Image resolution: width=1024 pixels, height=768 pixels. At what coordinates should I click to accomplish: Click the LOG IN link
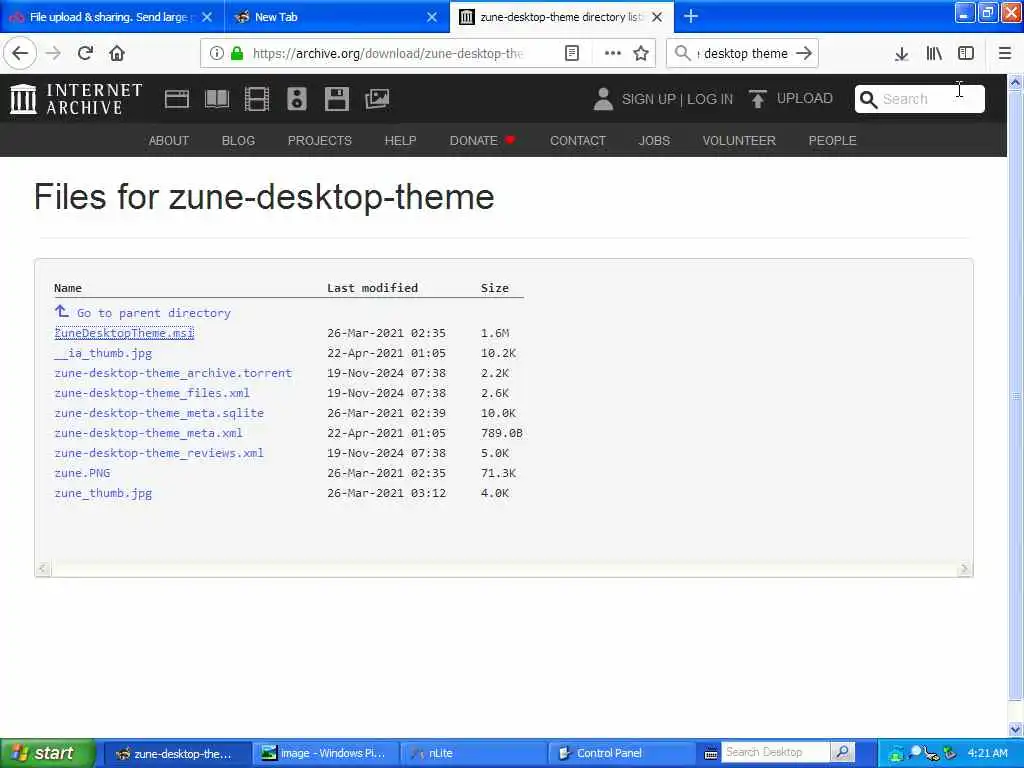(709, 99)
